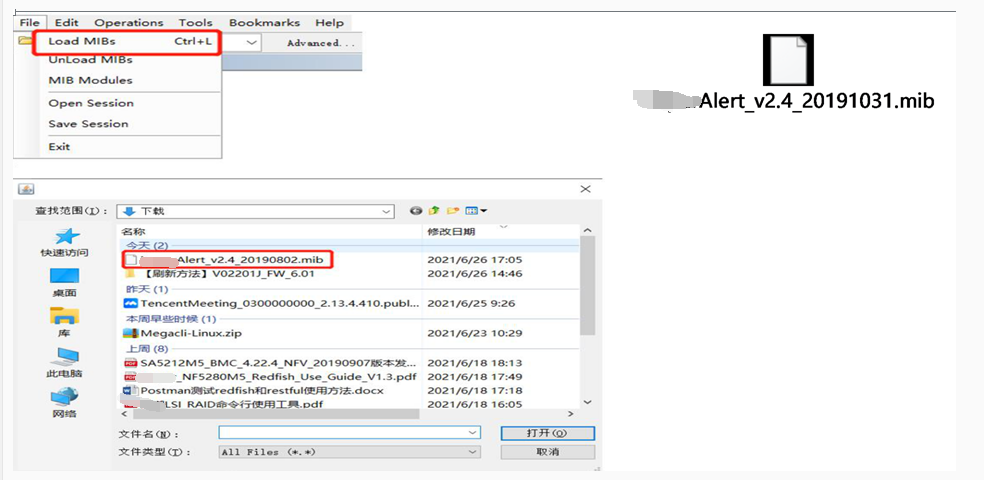Open the view menu icon in dialog
Viewport: 984px width, 480px height.
click(x=475, y=211)
